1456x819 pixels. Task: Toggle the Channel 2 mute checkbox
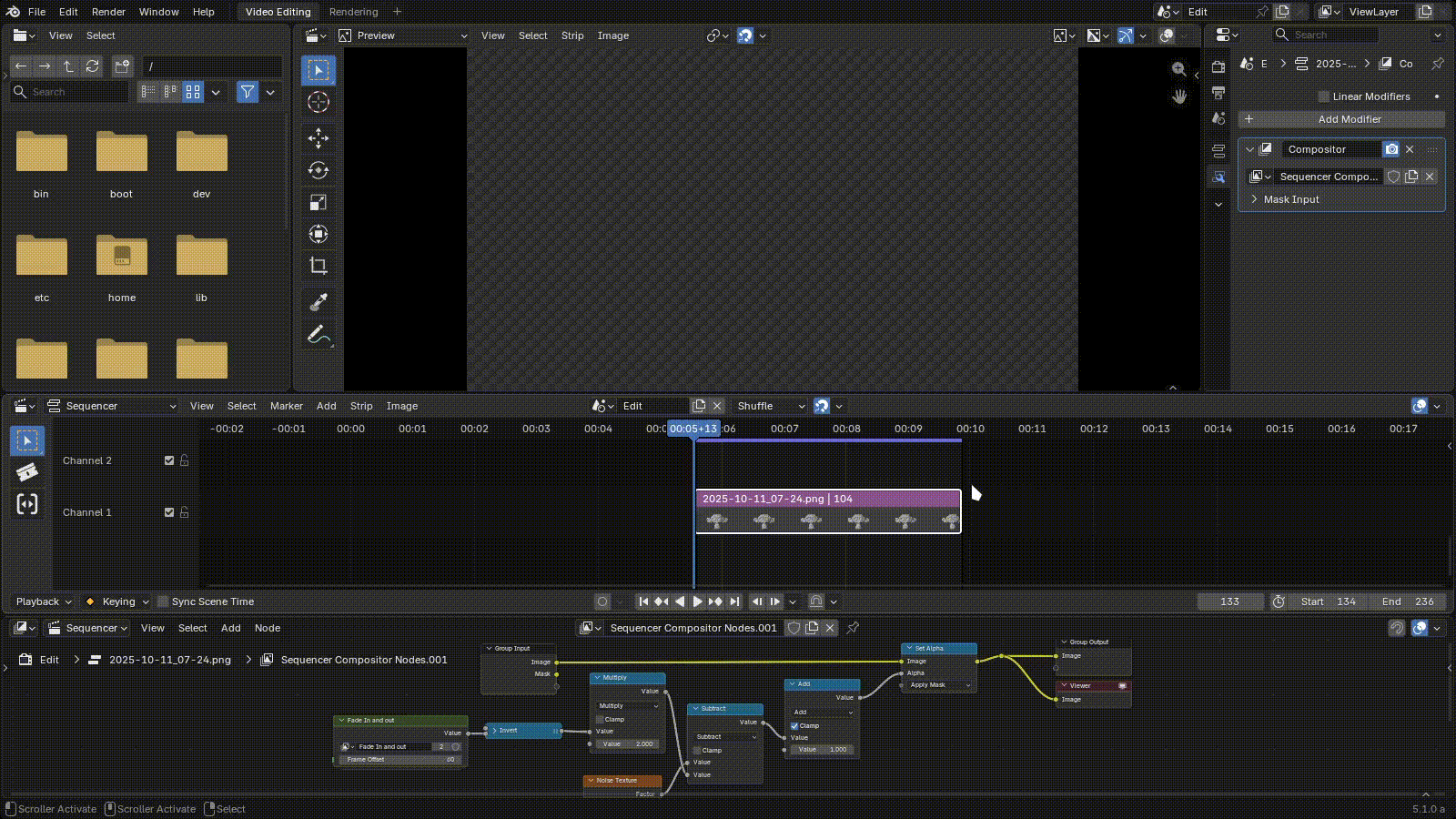pos(169,460)
